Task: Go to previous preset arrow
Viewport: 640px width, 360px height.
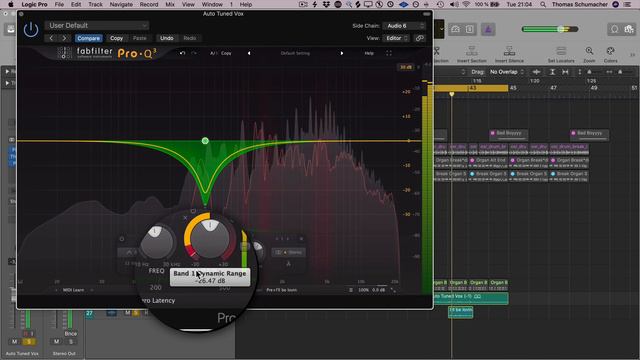Action: click(51, 38)
